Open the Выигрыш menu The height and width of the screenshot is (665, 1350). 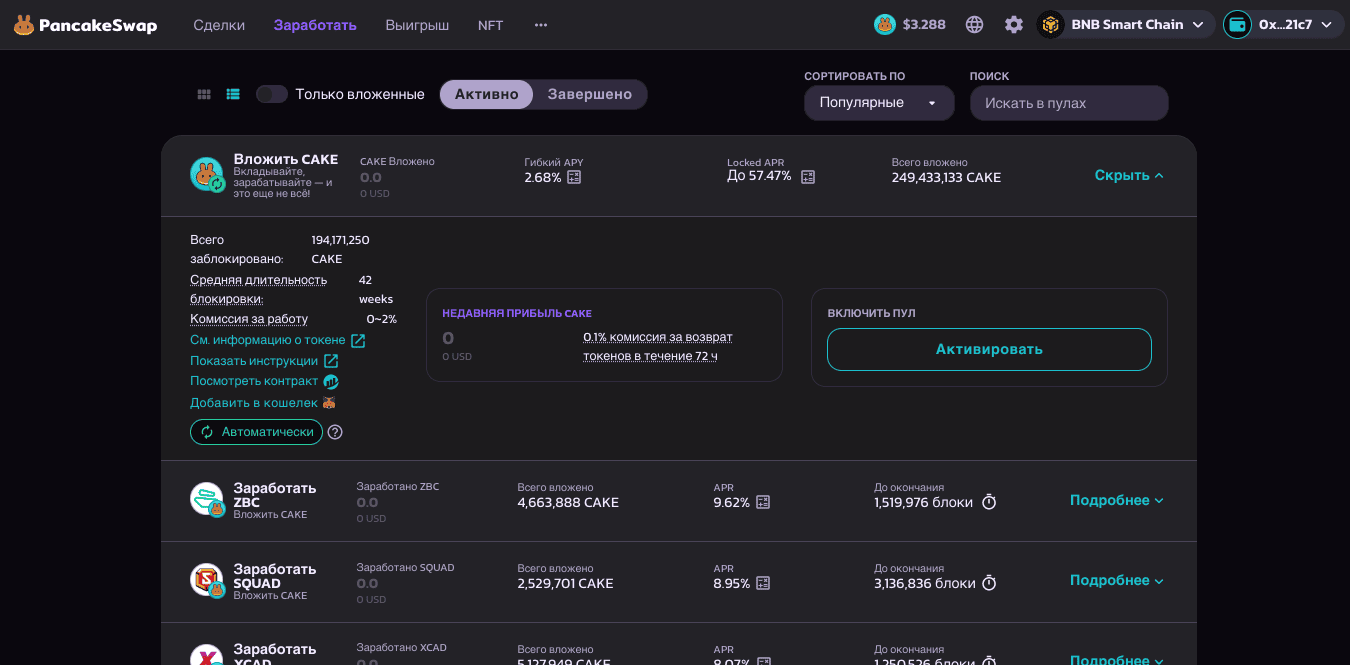417,25
